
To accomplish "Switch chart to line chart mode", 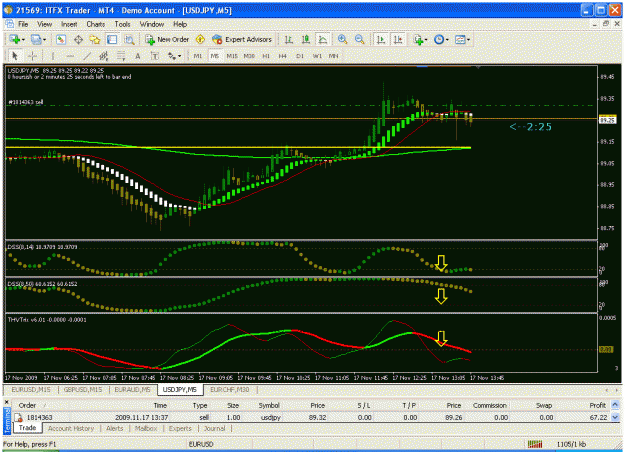I will point(322,39).
